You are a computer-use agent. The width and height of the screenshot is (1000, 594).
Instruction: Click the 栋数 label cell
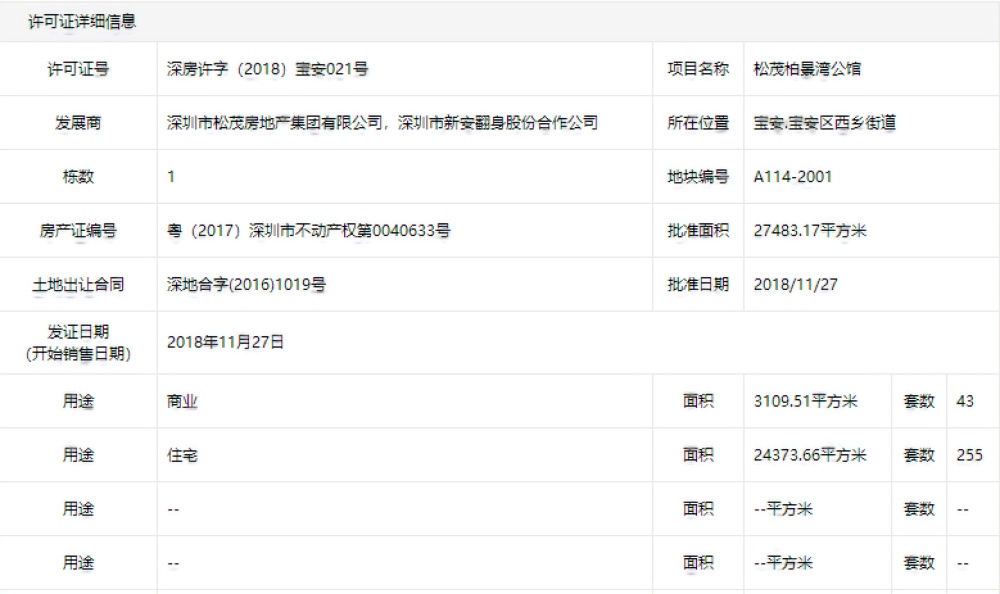[x=78, y=177]
